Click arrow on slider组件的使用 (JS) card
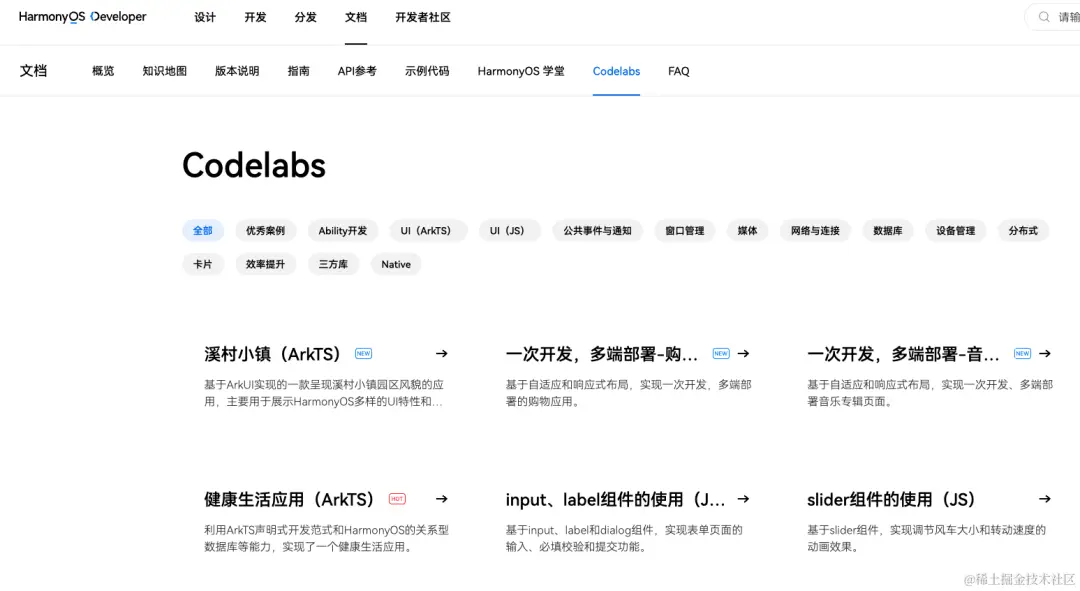Screen dimensions: 1080x591 1045,499
